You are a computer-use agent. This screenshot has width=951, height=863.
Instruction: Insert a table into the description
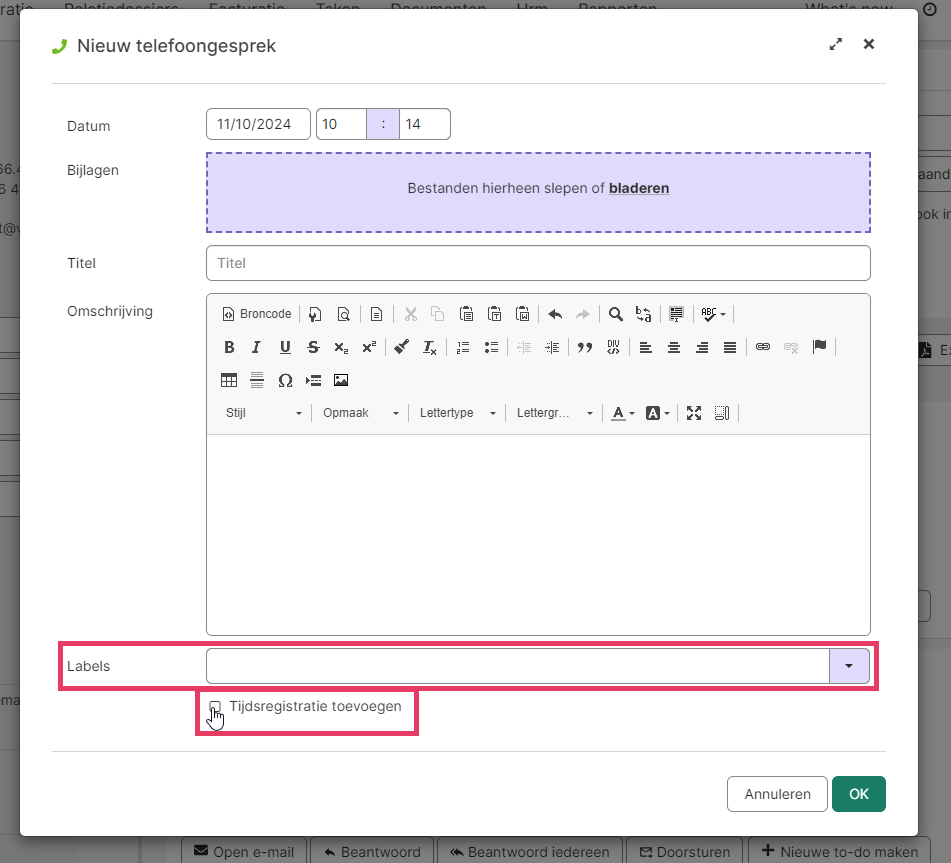coord(229,380)
